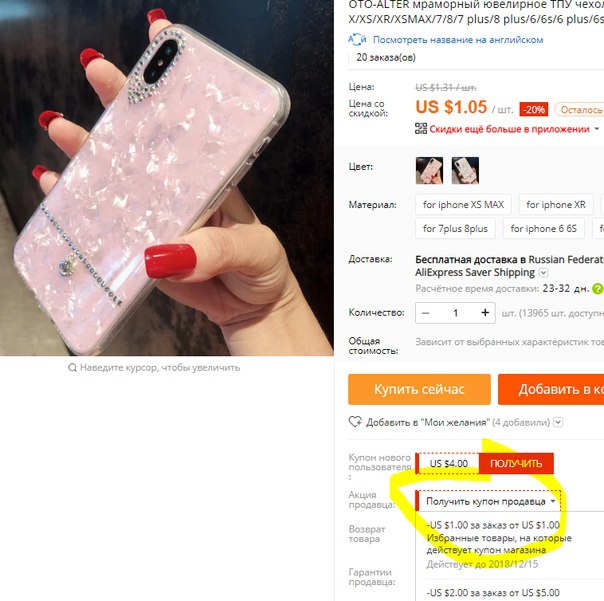Click the translate icon beside English title link

coord(357,39)
